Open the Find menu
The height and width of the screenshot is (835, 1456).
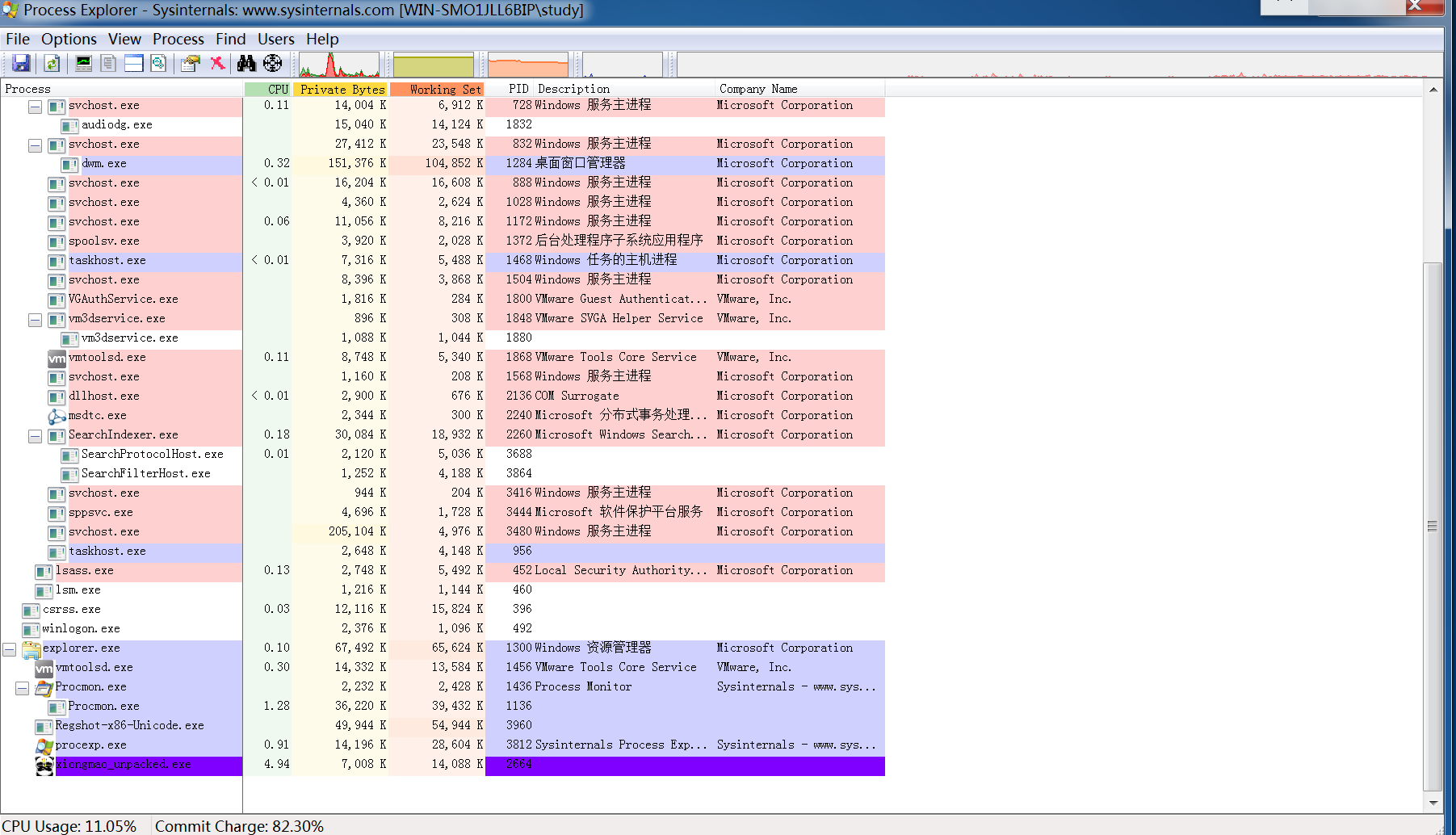click(x=230, y=39)
